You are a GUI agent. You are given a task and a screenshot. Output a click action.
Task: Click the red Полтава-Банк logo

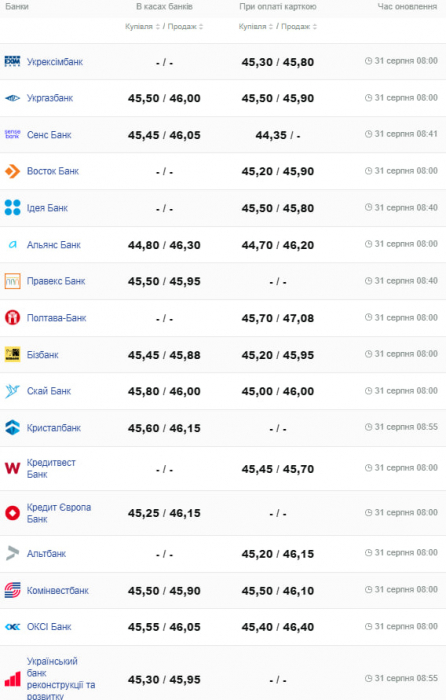pyautogui.click(x=12, y=317)
